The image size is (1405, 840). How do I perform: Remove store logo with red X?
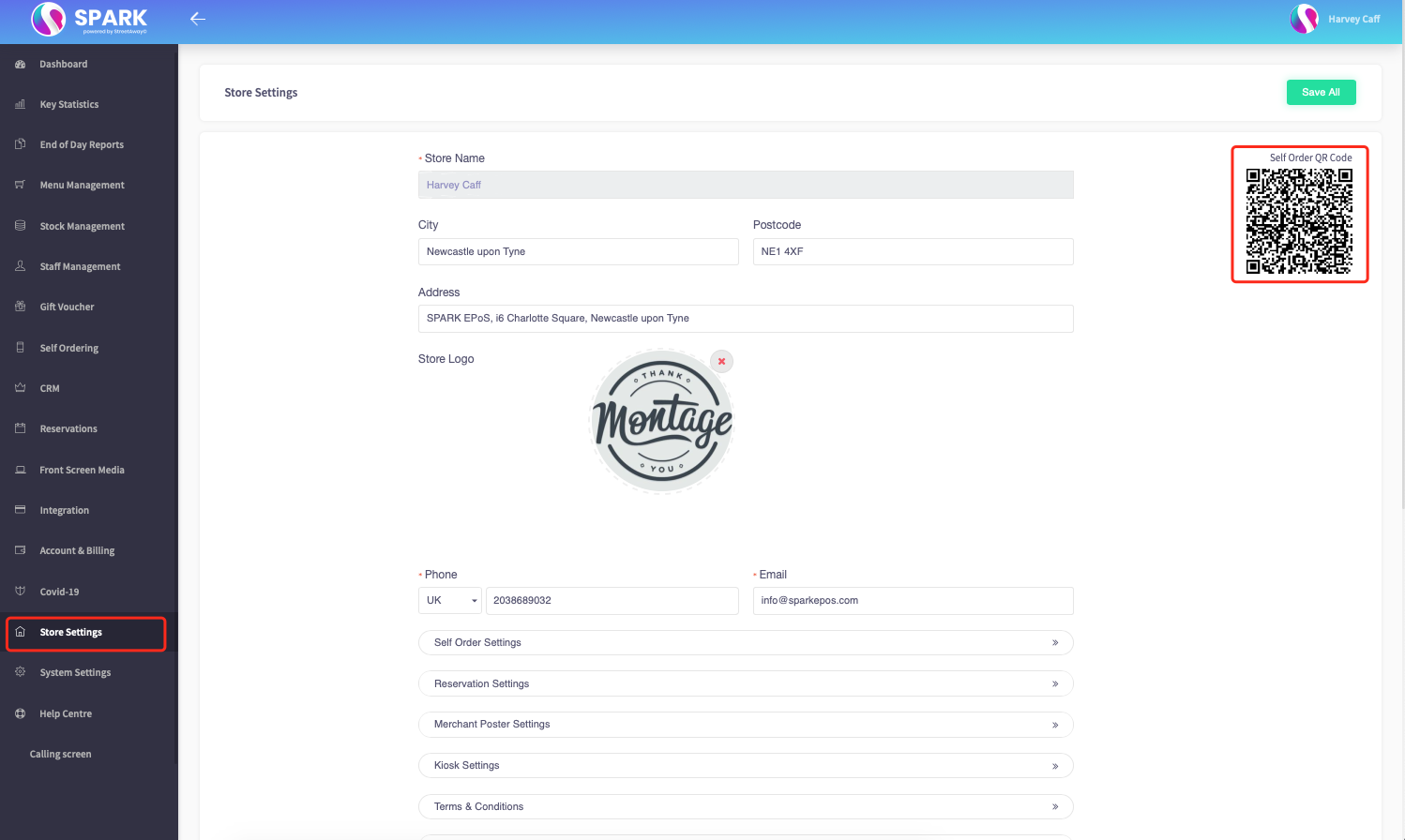[721, 361]
